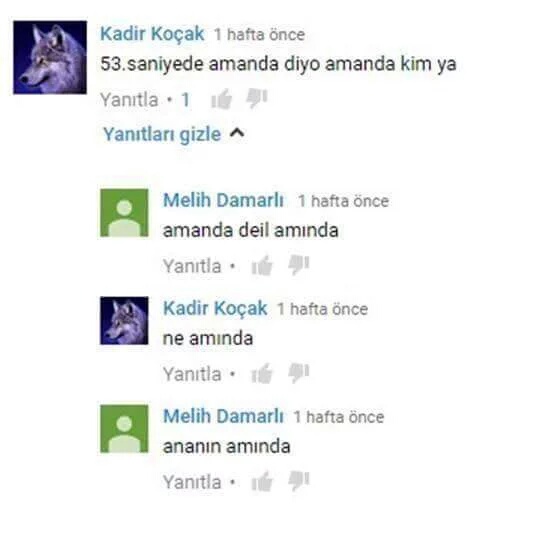
Task: Open Kadir Koçak's name link in the replies
Action: [x=215, y=309]
